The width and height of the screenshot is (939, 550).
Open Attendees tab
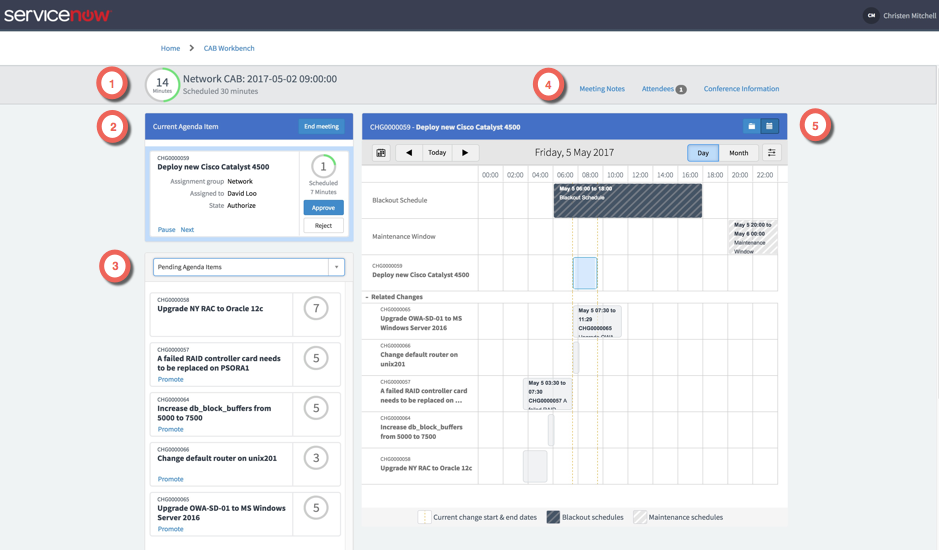(x=658, y=89)
